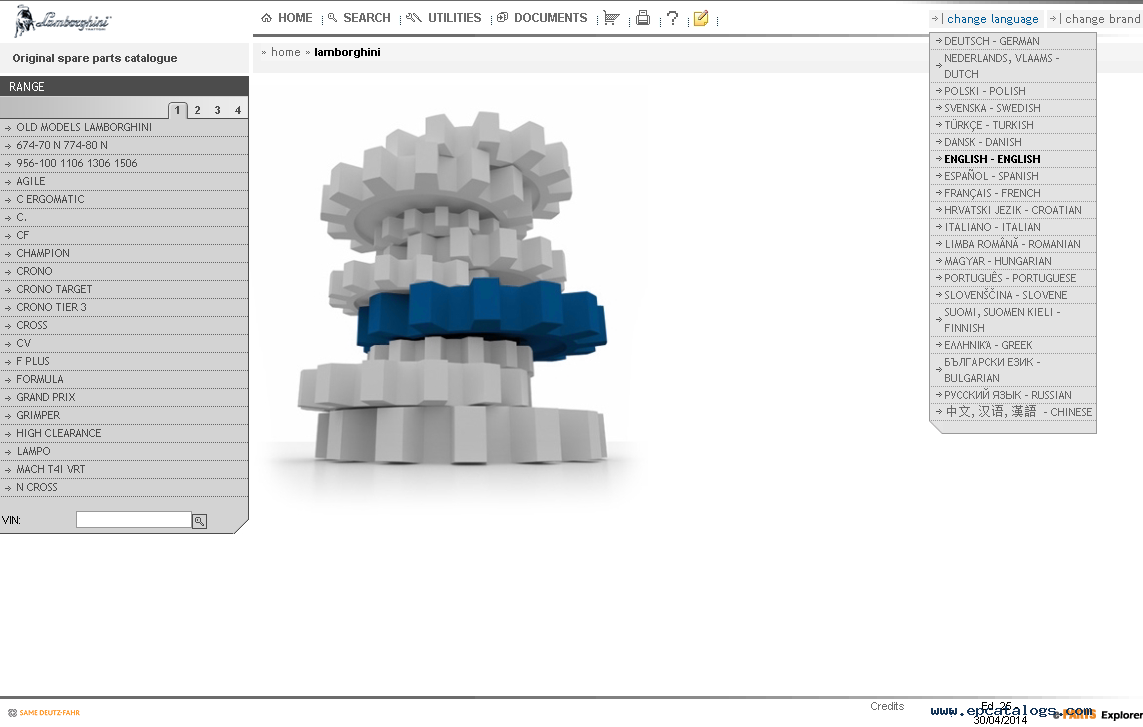Viewport: 1143px width, 727px height.
Task: Go to HOME menu
Action: (287, 18)
